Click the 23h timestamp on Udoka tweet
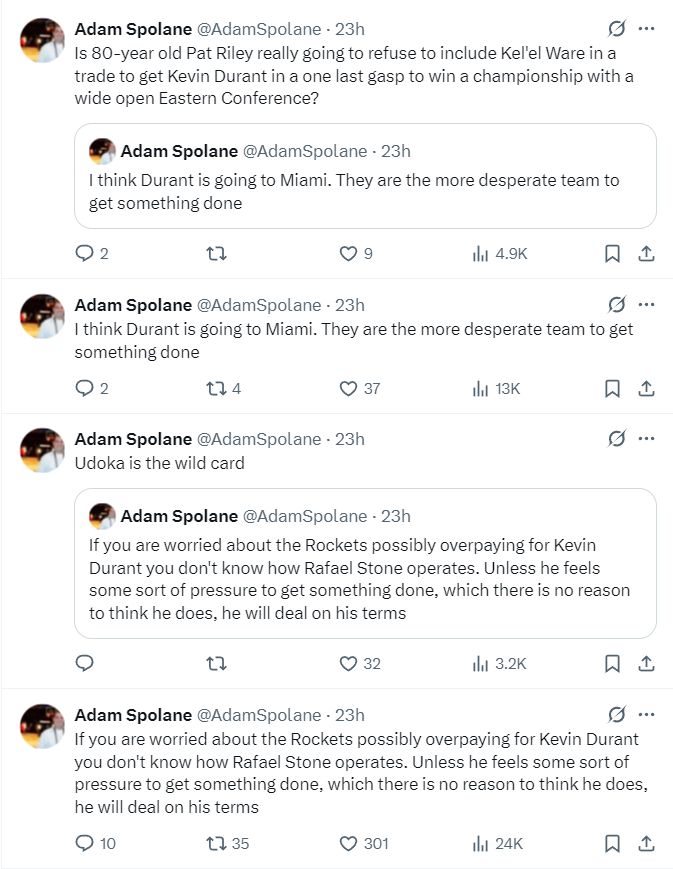 point(350,439)
